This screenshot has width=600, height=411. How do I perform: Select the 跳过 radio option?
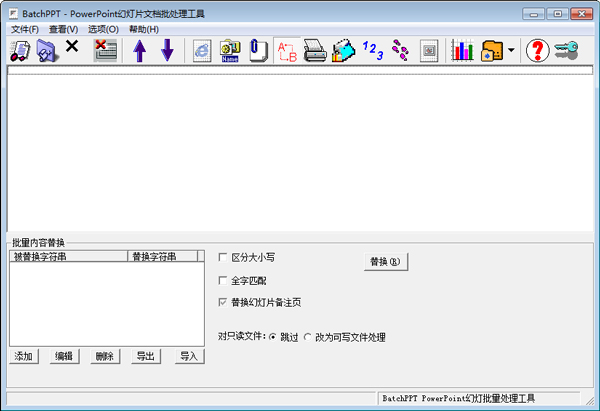click(x=272, y=337)
